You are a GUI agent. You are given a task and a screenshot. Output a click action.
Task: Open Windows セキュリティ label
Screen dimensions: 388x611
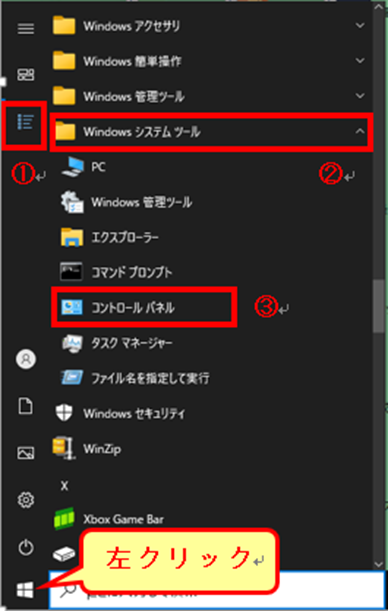134,413
